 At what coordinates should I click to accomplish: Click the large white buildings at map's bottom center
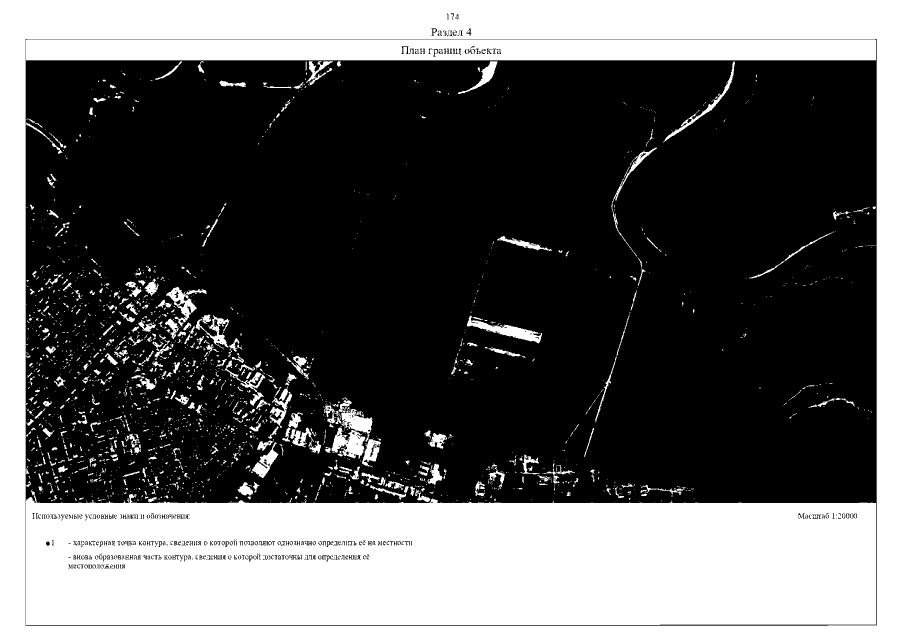[350, 438]
